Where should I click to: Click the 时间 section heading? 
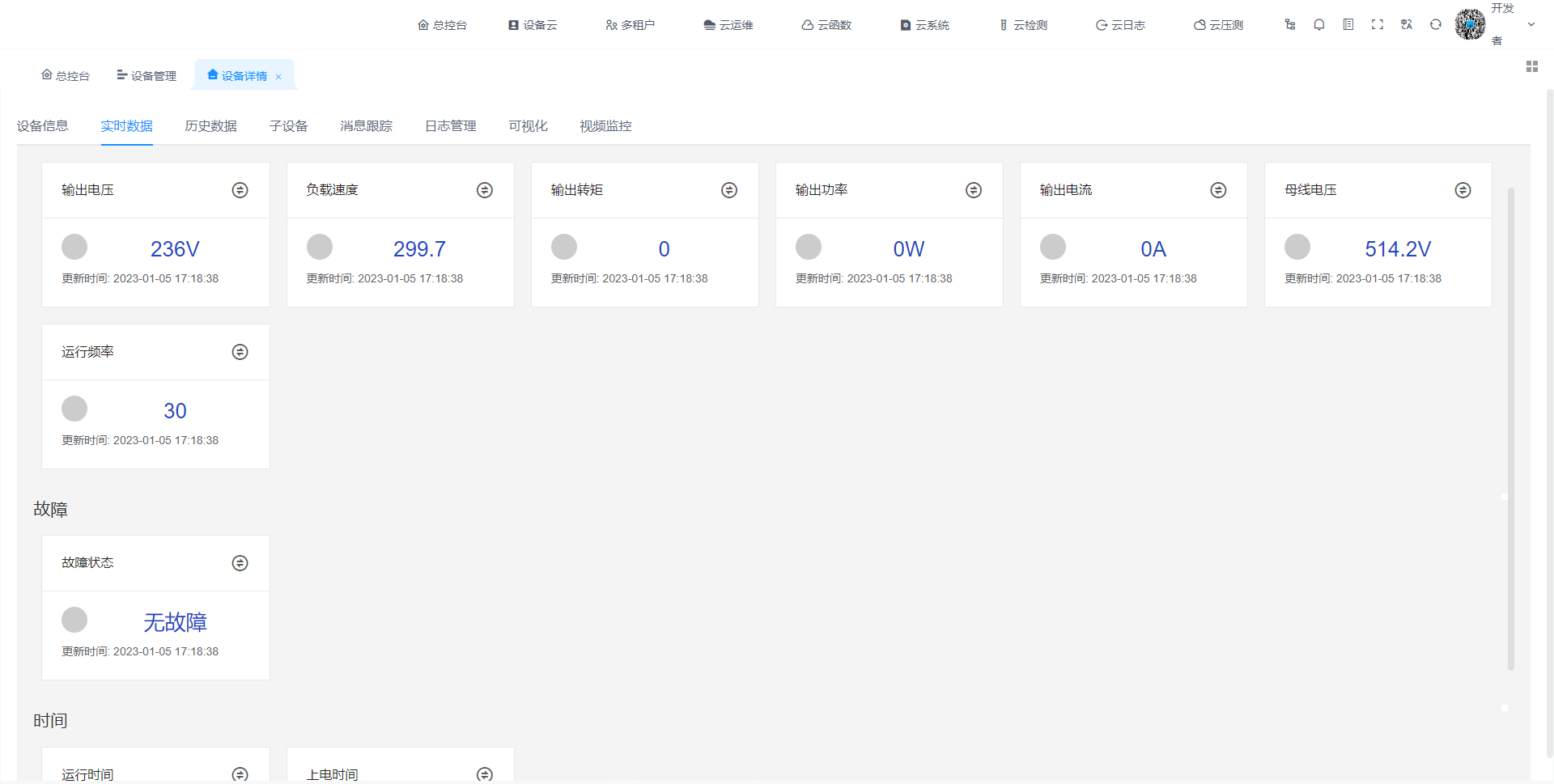pos(50,721)
